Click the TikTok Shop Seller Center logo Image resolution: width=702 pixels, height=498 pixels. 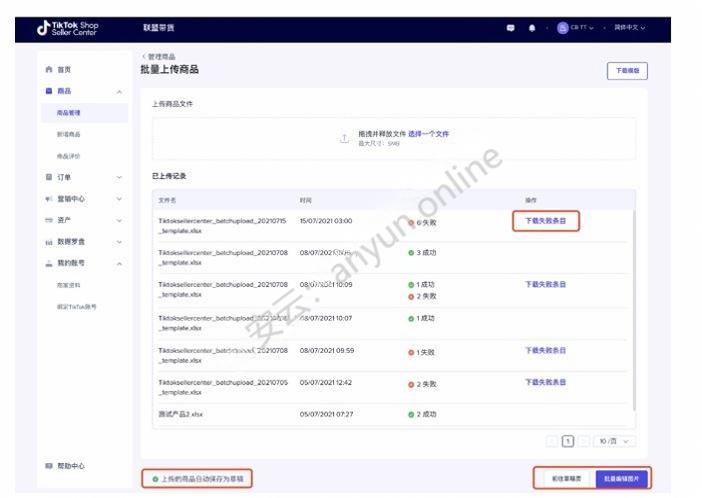[68, 28]
